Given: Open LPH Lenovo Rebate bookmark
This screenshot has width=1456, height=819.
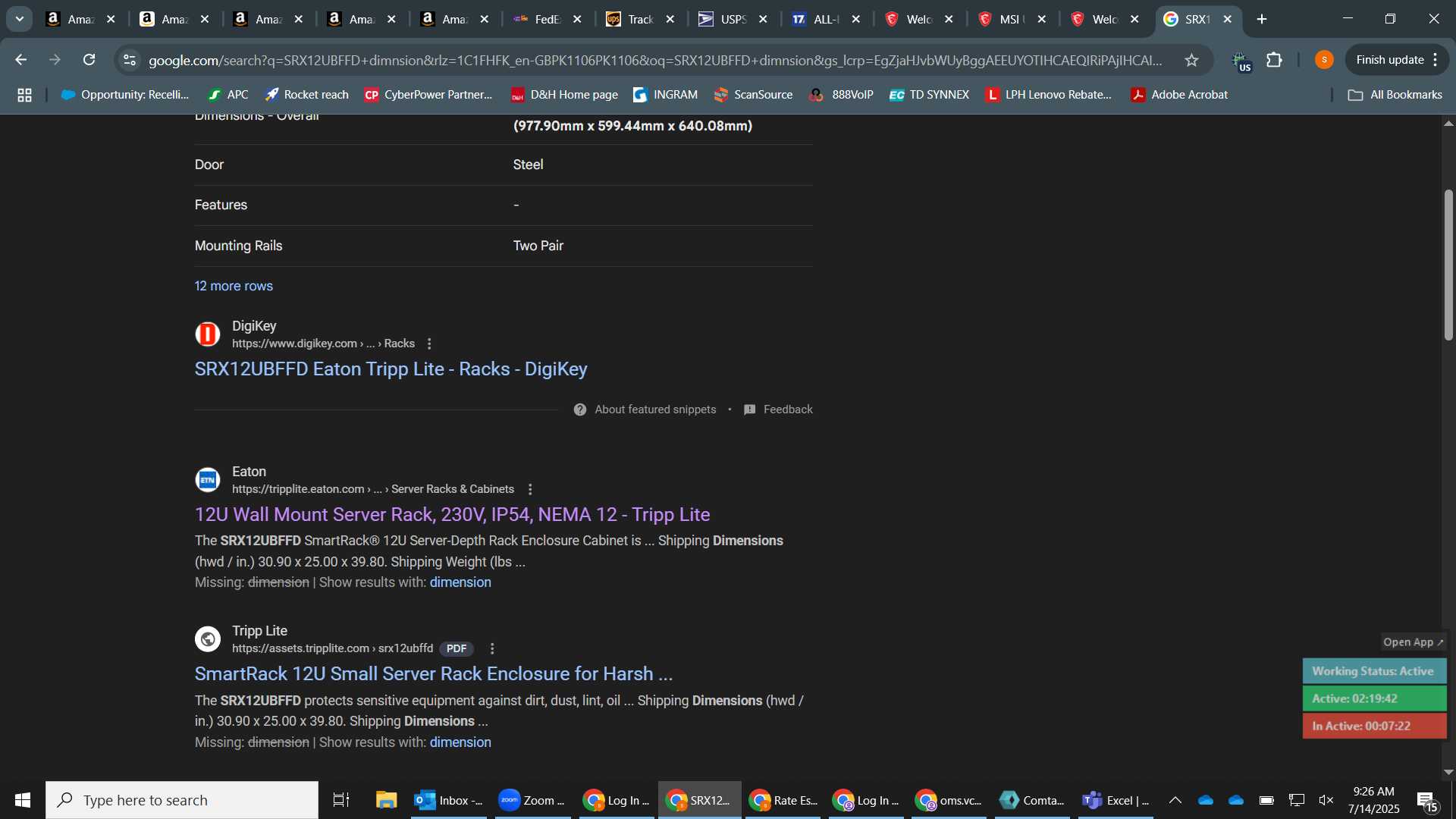Looking at the screenshot, I should (1048, 95).
